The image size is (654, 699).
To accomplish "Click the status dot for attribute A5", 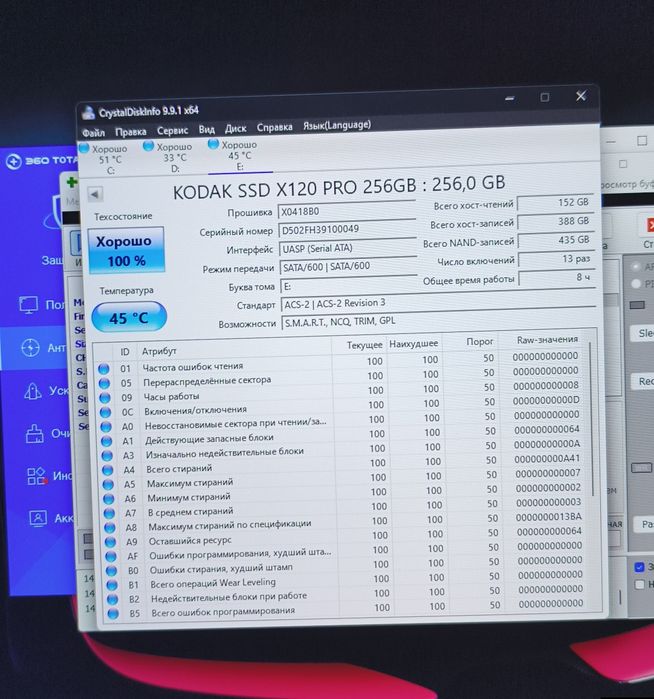I will tap(108, 485).
